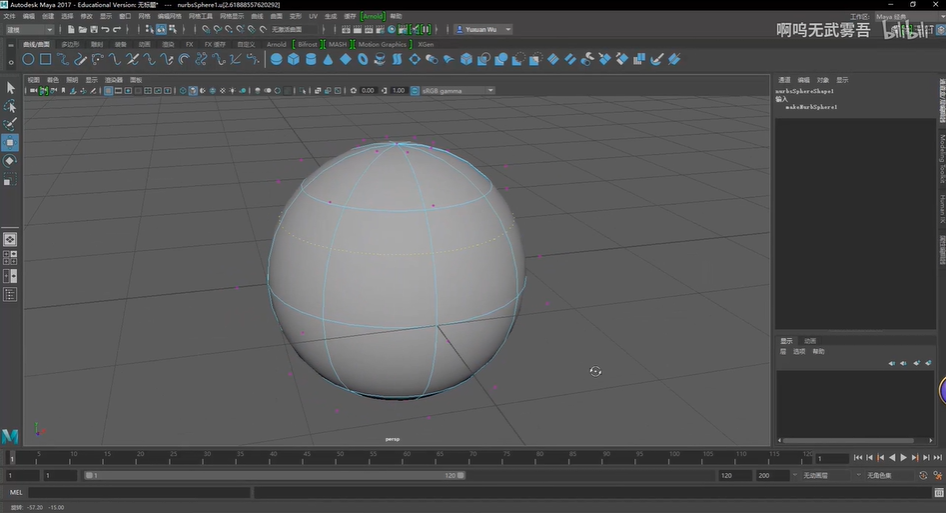Create a NURBS plane from the shelf

(345, 59)
